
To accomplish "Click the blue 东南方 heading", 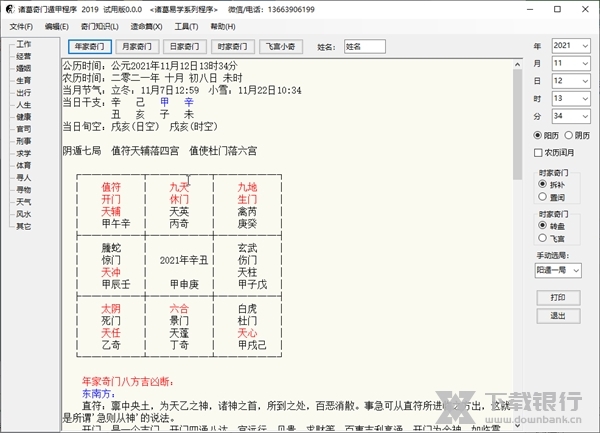I will (98, 394).
